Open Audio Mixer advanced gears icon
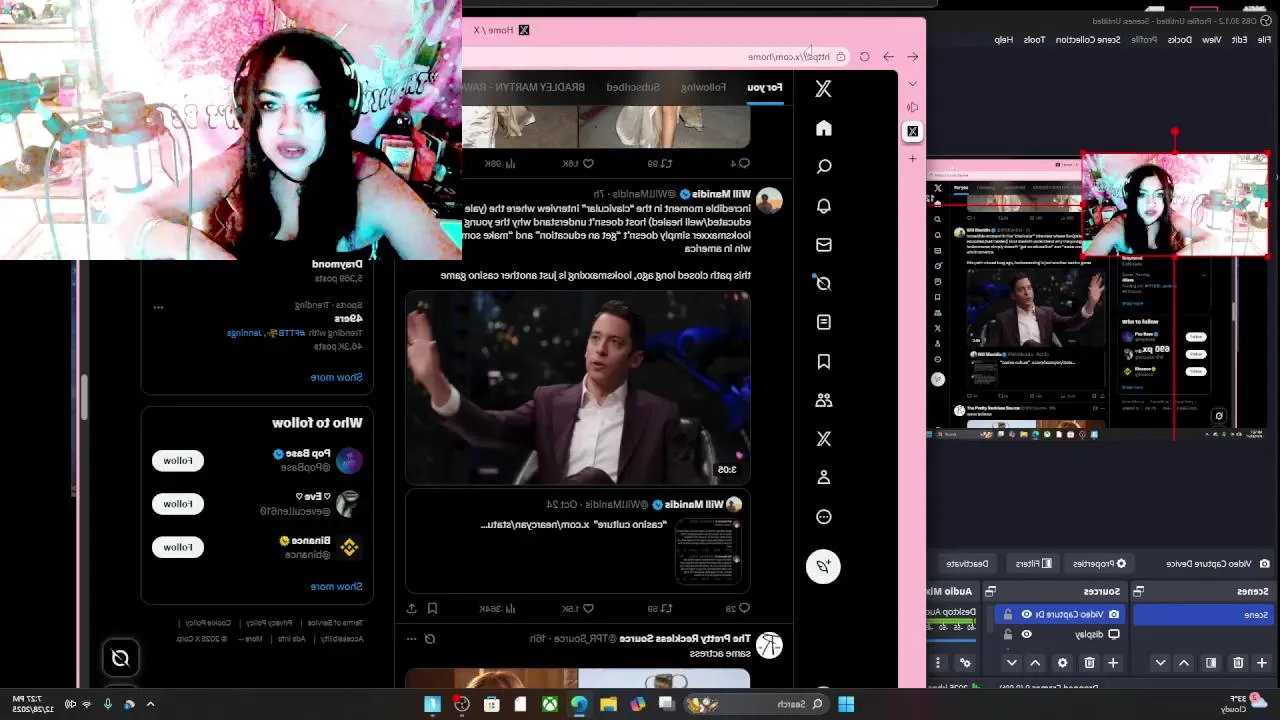This screenshot has width=1280, height=720. pyautogui.click(x=965, y=662)
